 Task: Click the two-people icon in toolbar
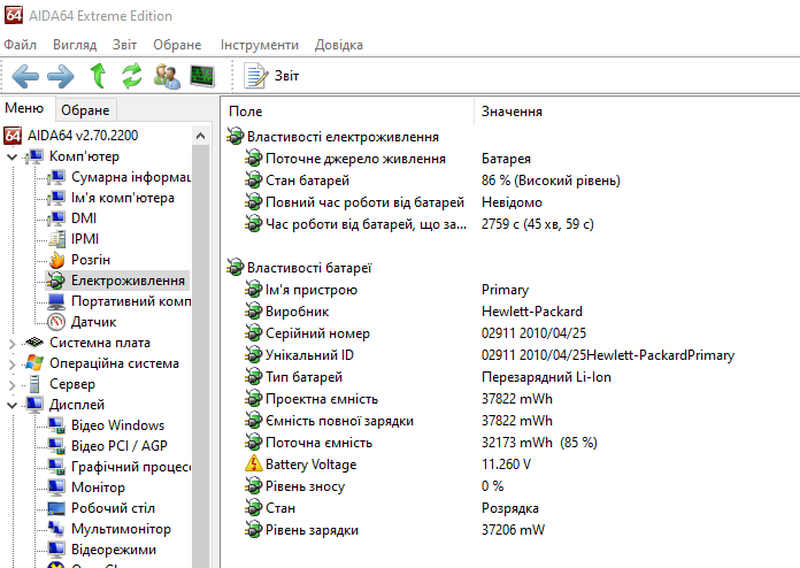[x=167, y=75]
